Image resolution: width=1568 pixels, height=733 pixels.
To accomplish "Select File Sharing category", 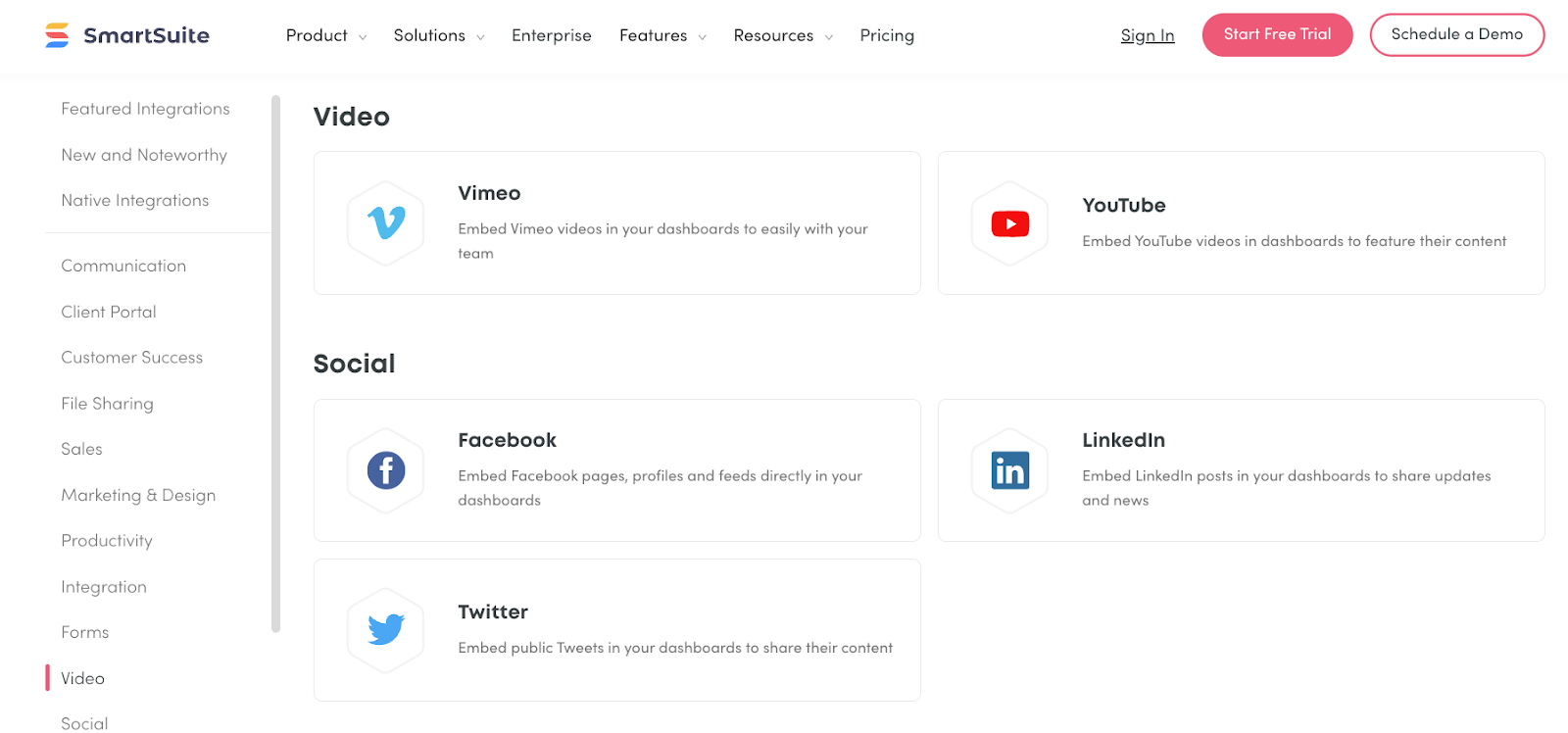I will pos(107,404).
